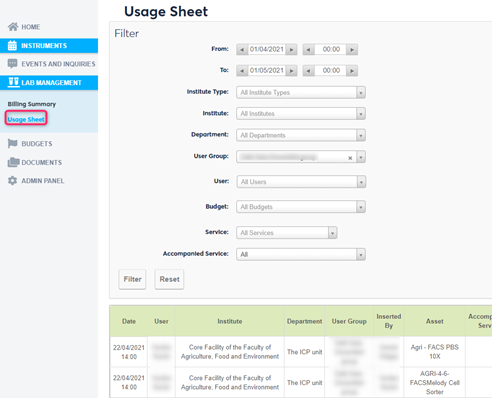The height and width of the screenshot is (398, 492).
Task: Click the Budgets flag icon
Action: (13, 144)
